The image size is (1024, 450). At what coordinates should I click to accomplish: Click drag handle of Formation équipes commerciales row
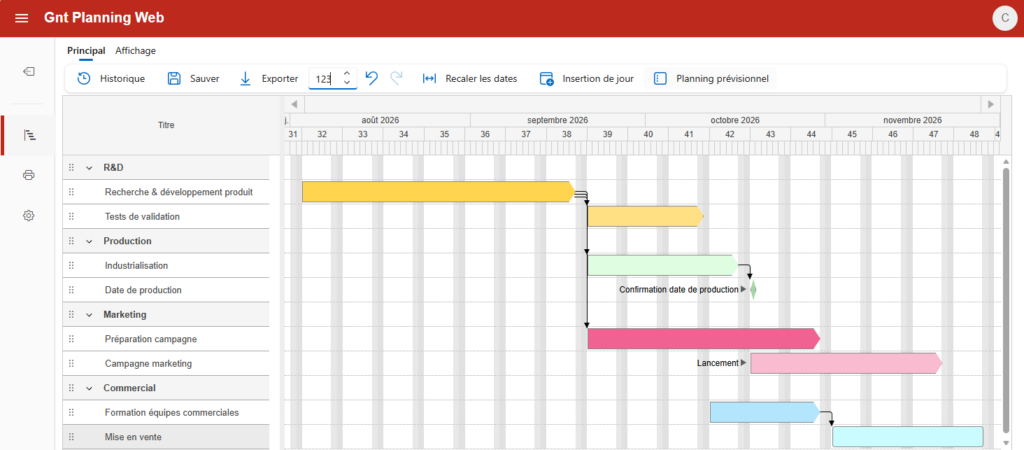click(71, 413)
